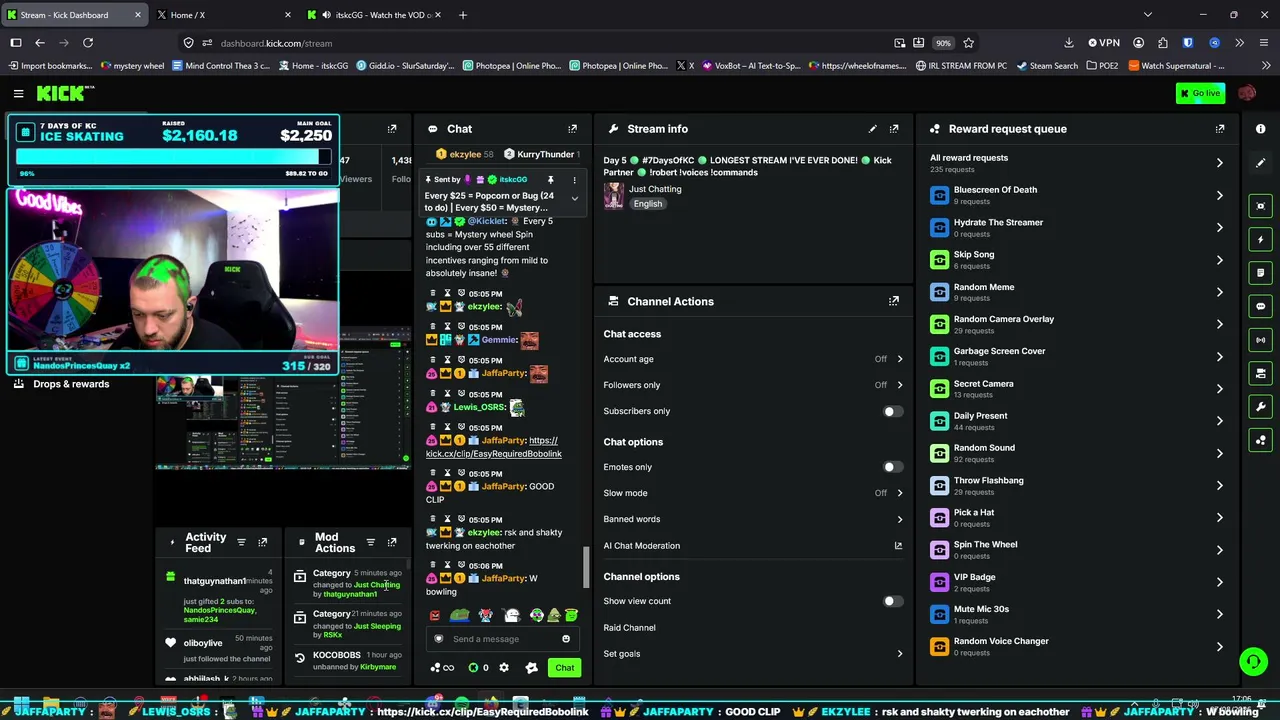Click the edit layout pencil in sidebar

[x=1260, y=163]
